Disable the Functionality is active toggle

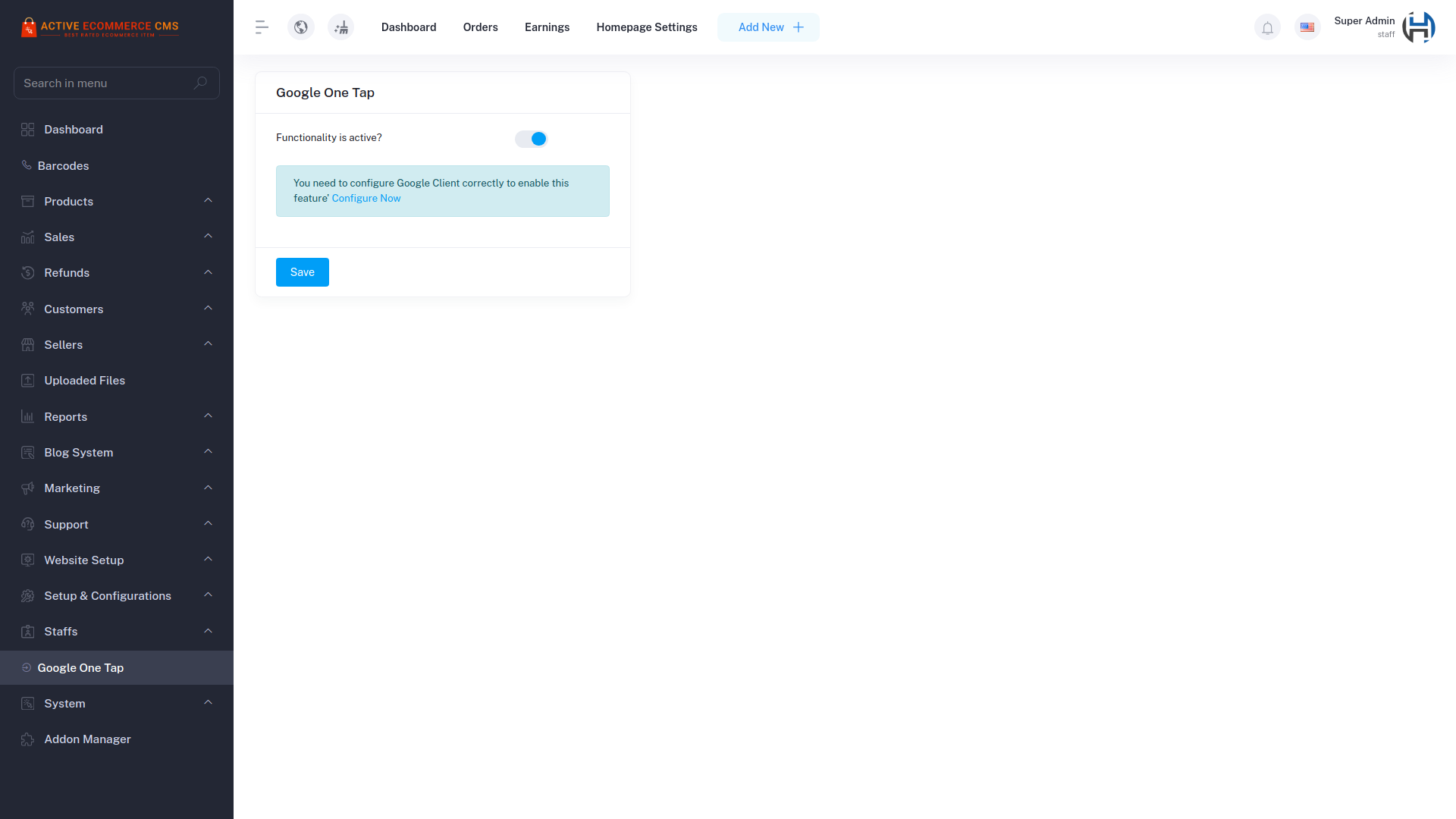pyautogui.click(x=531, y=139)
